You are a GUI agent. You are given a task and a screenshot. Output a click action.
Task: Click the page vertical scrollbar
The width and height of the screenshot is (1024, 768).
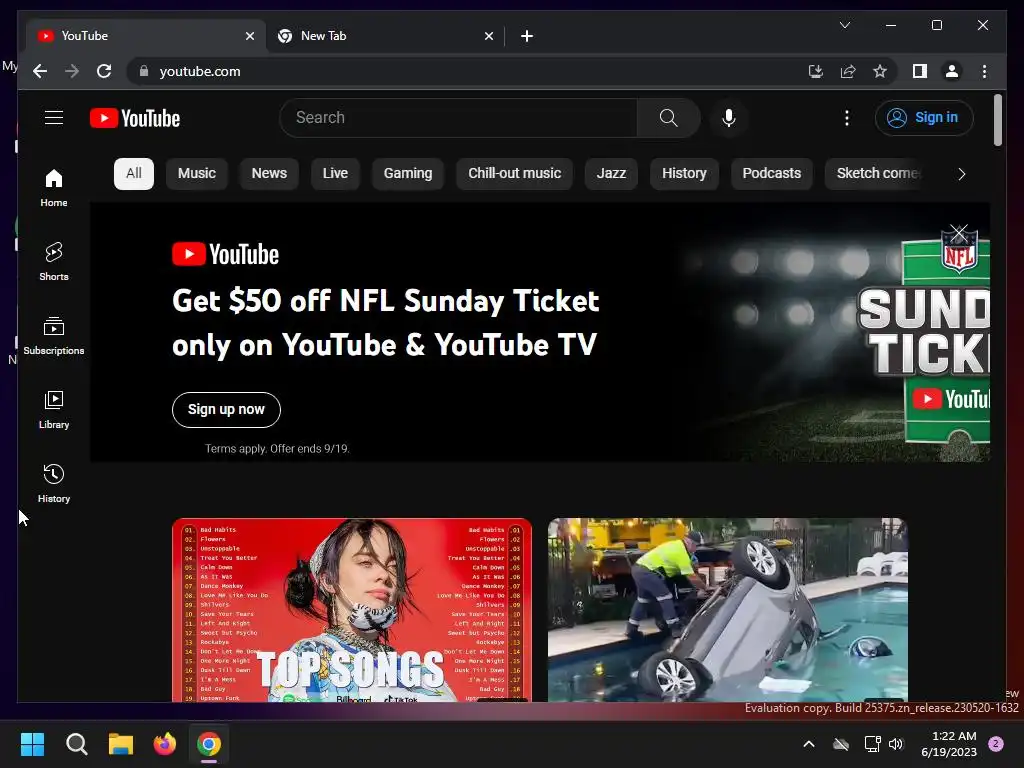point(997,120)
